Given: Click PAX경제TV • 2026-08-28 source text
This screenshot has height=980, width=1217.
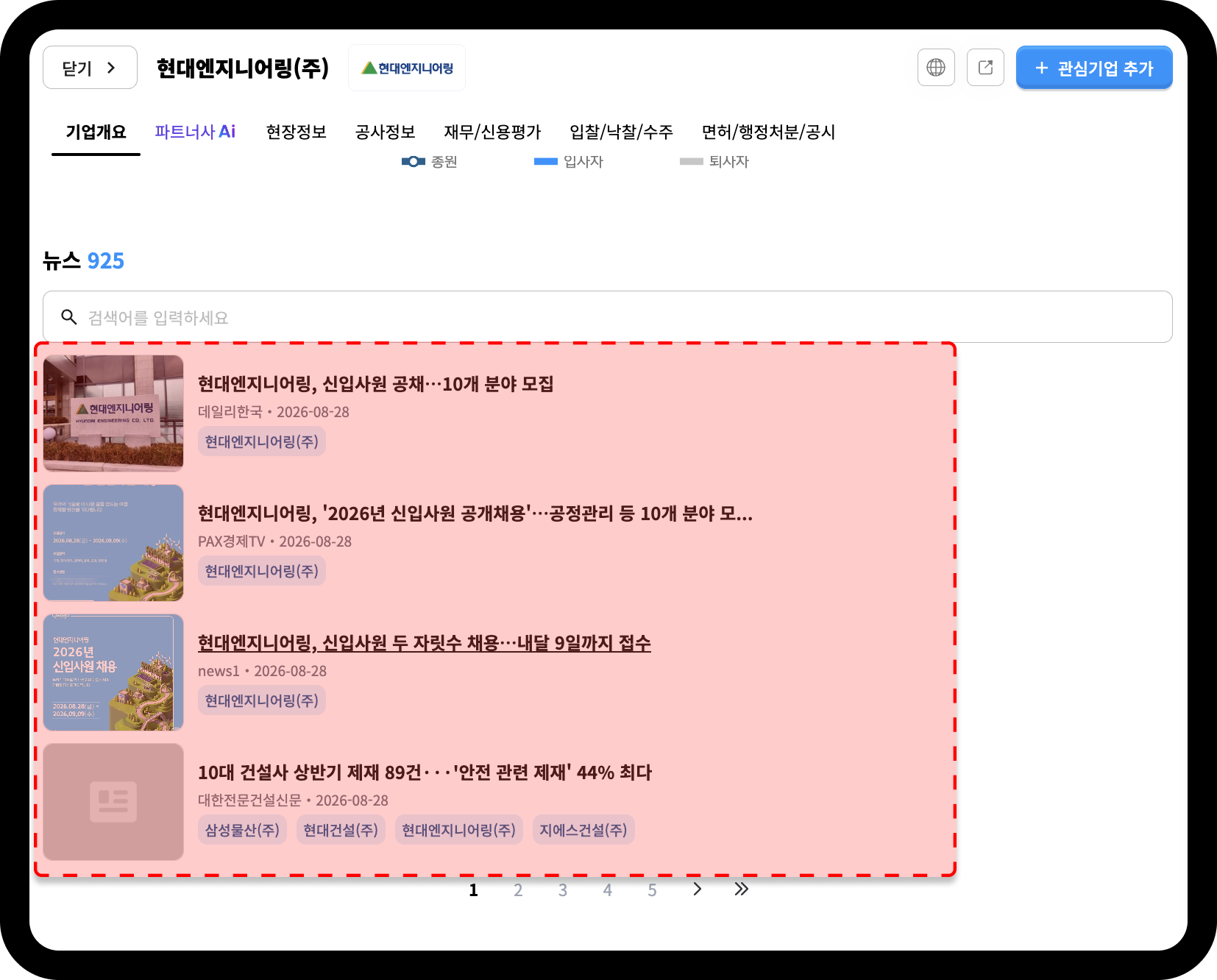Looking at the screenshot, I should point(274,542).
